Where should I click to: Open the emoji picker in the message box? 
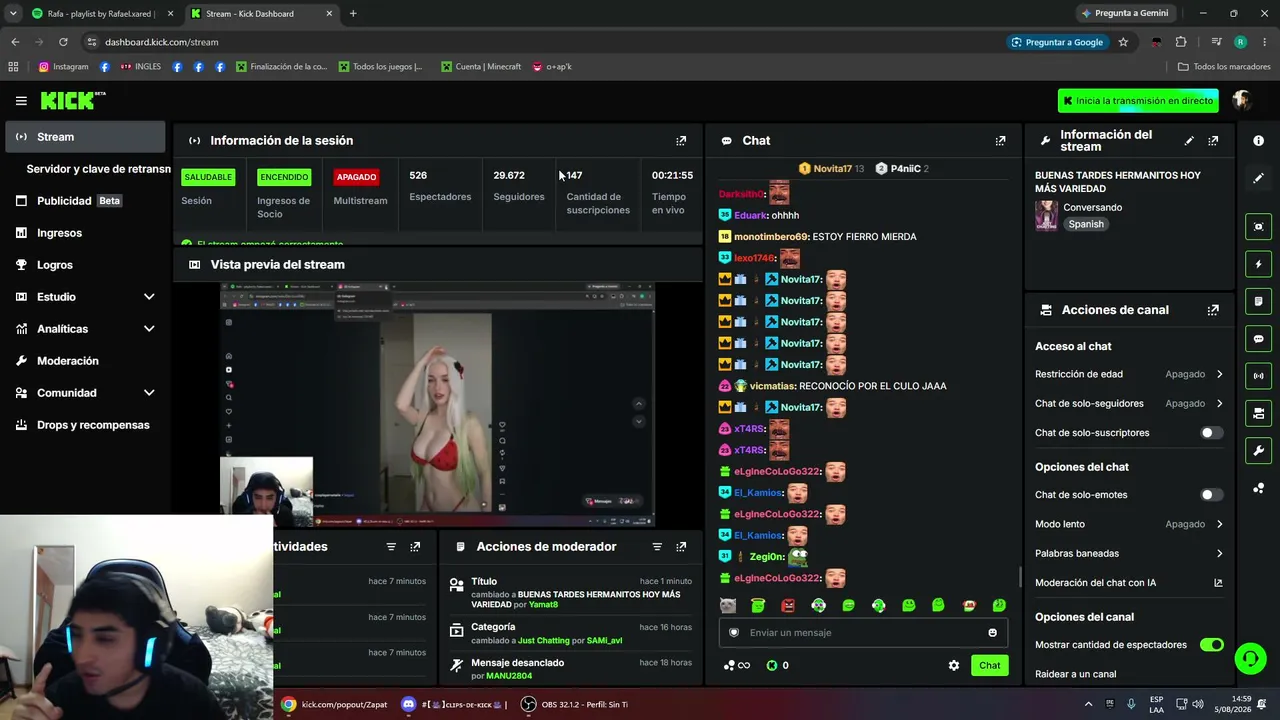(992, 633)
